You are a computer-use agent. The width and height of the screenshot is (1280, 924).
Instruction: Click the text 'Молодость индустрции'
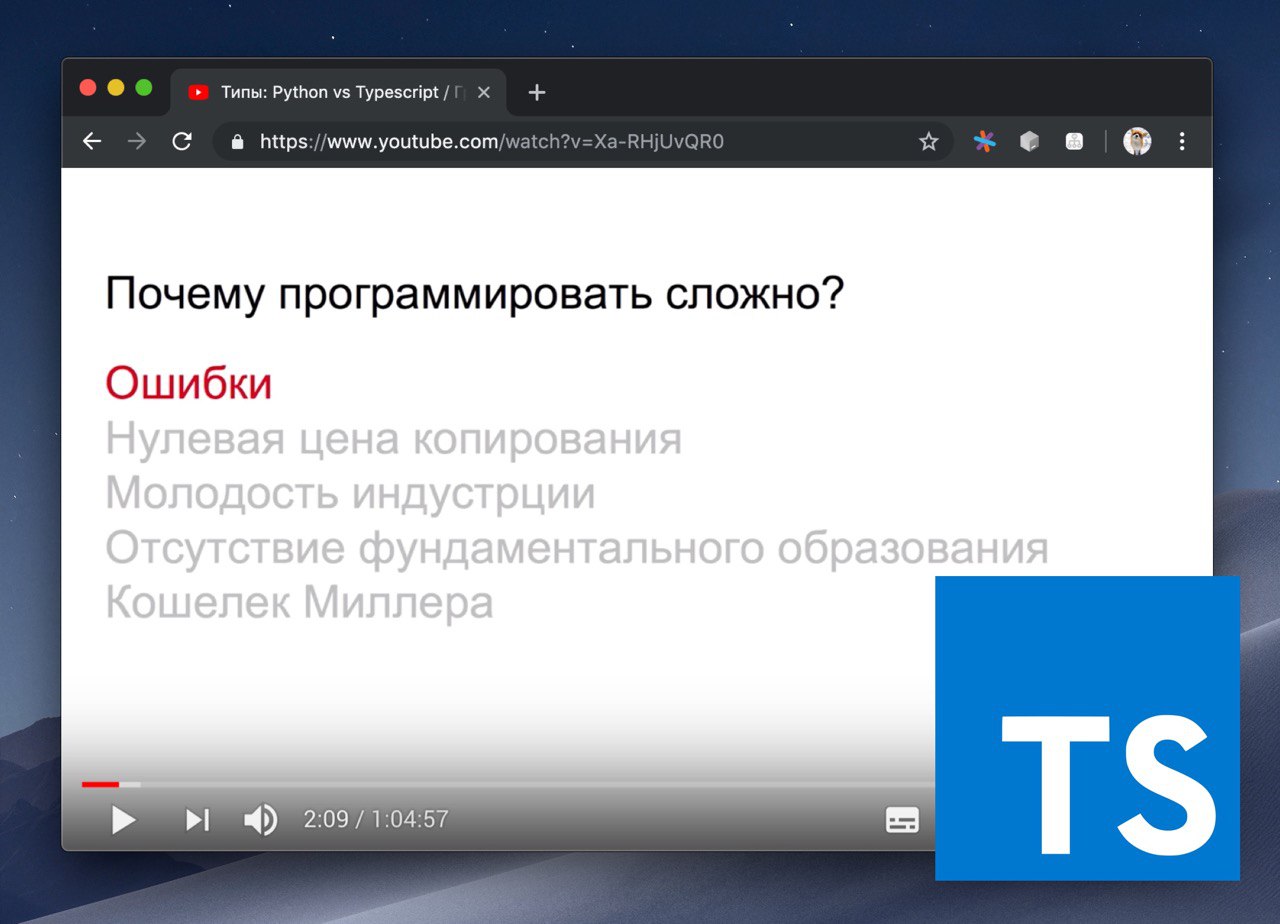(350, 494)
